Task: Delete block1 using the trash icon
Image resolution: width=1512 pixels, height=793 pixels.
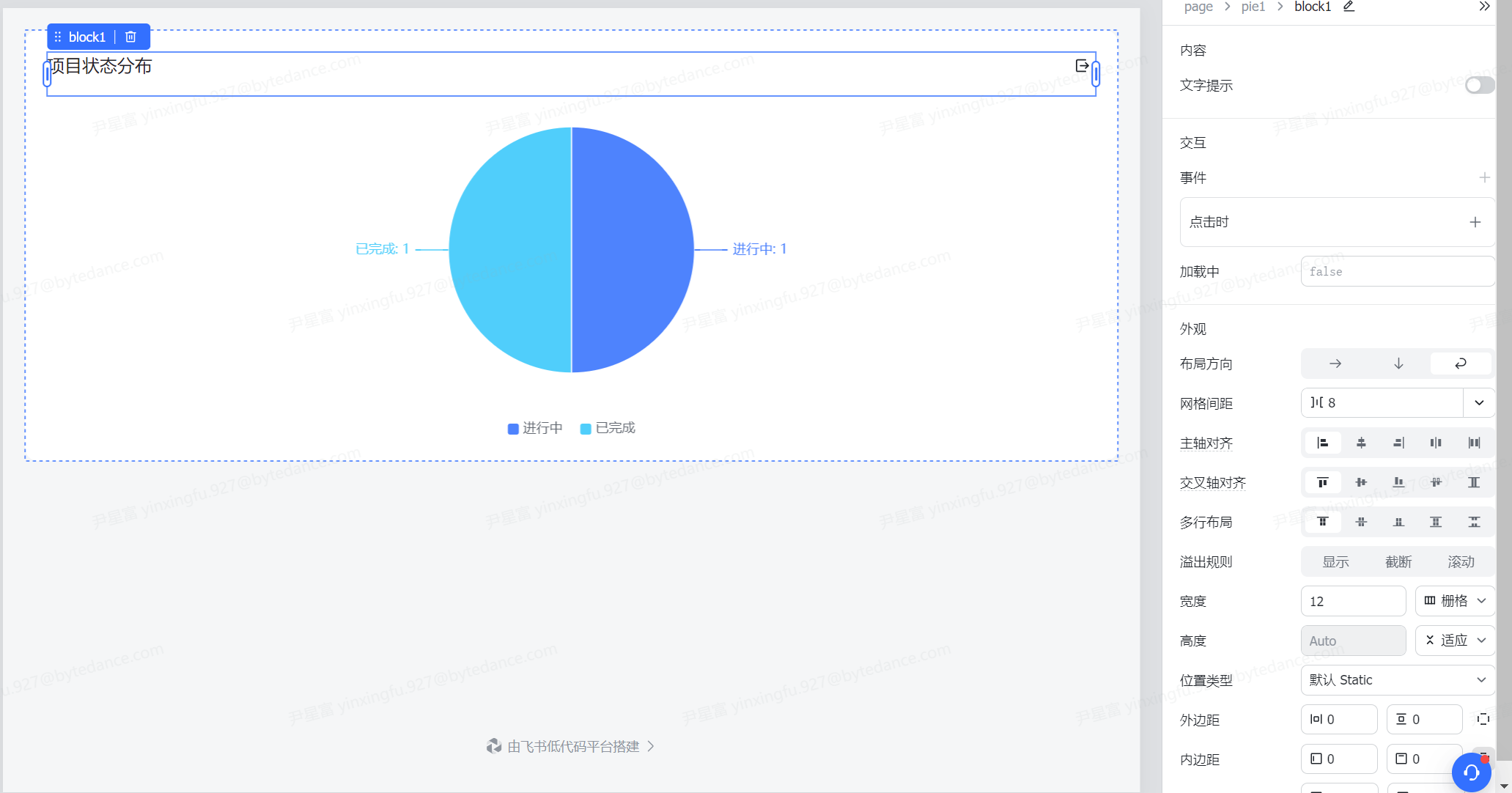Action: click(x=130, y=37)
